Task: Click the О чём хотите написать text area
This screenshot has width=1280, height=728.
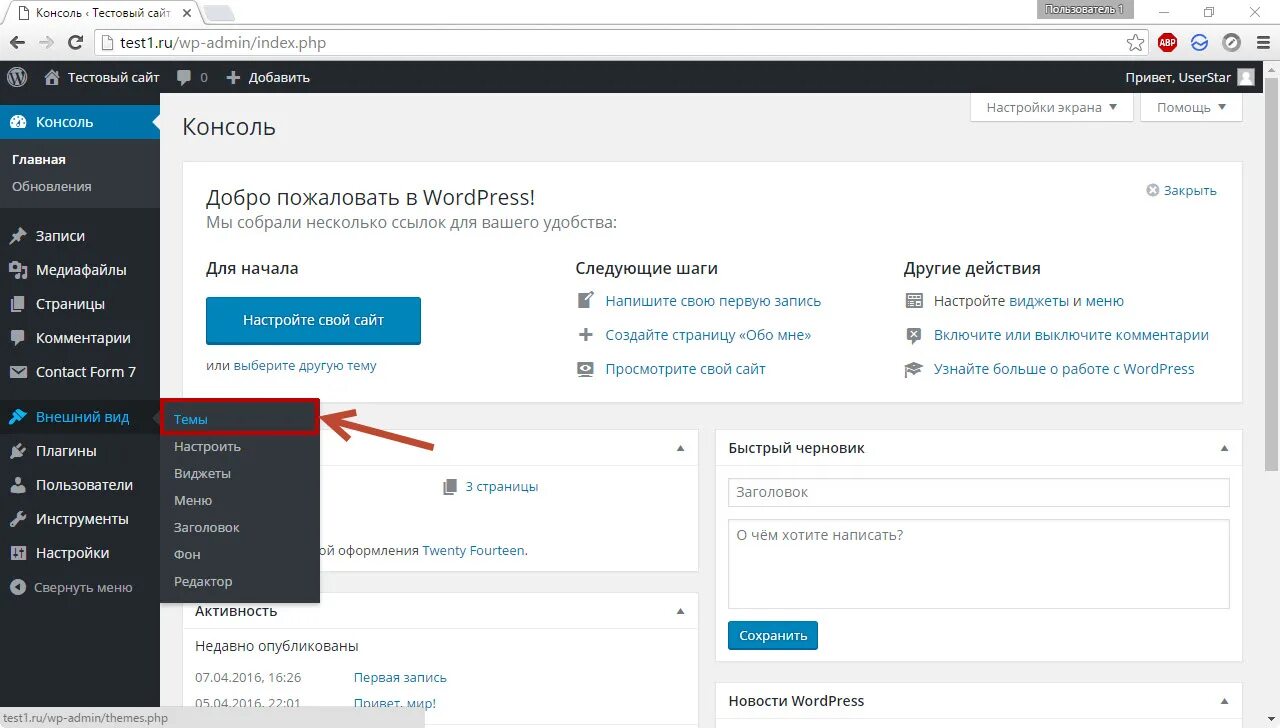Action: click(x=979, y=564)
